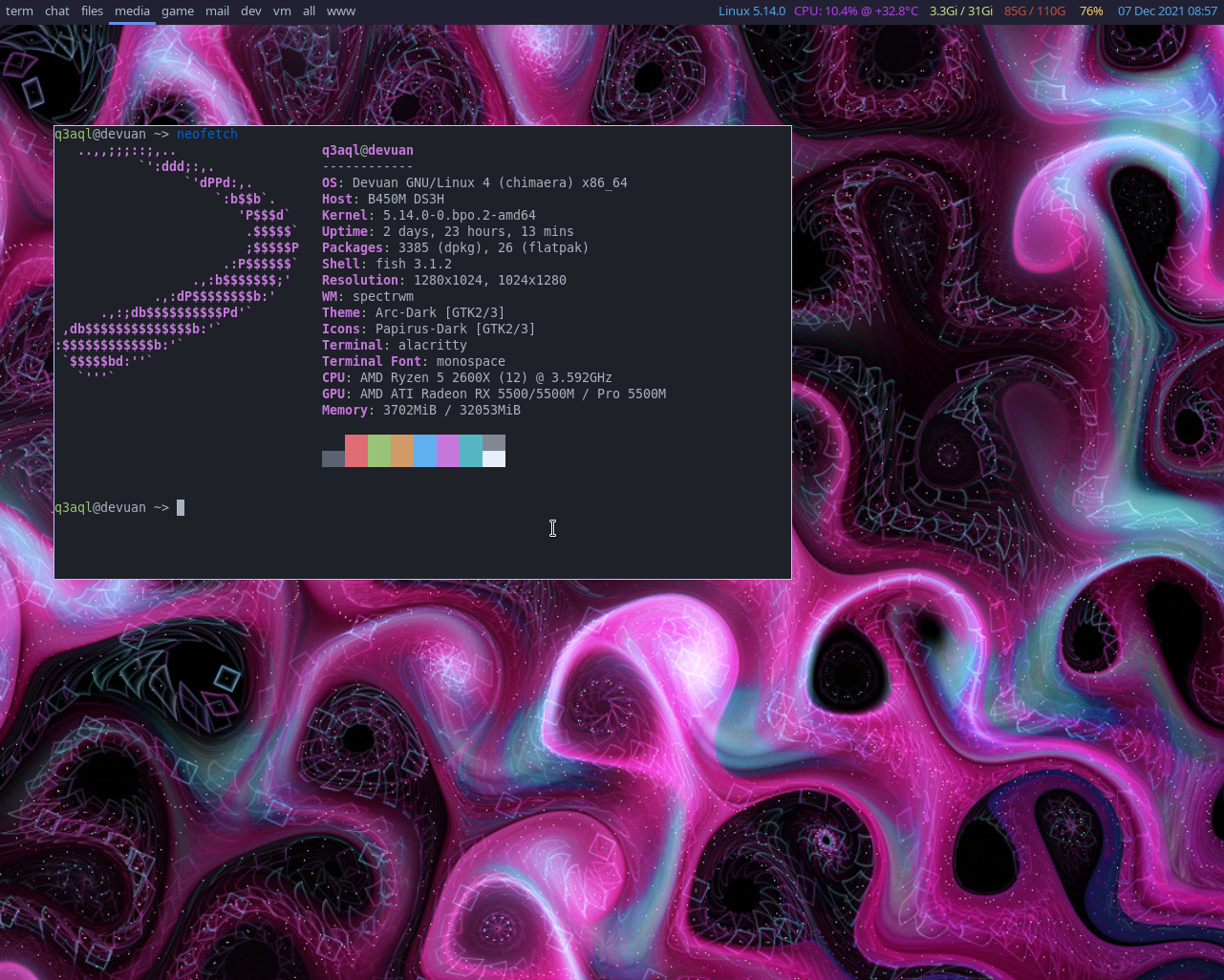Click the Theme line Arc-Dark

pos(414,312)
